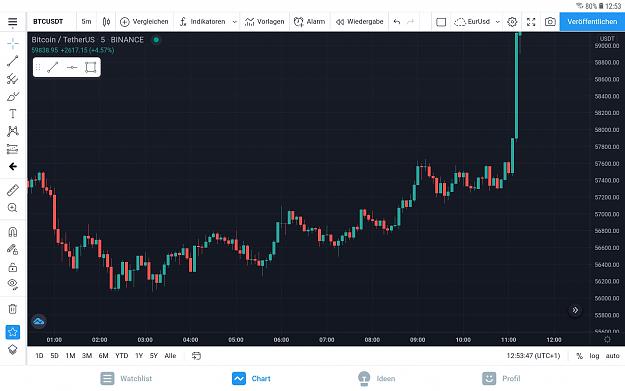Grab the favorites toolbar drag handle
The width and height of the screenshot is (625, 391).
pos(38,67)
